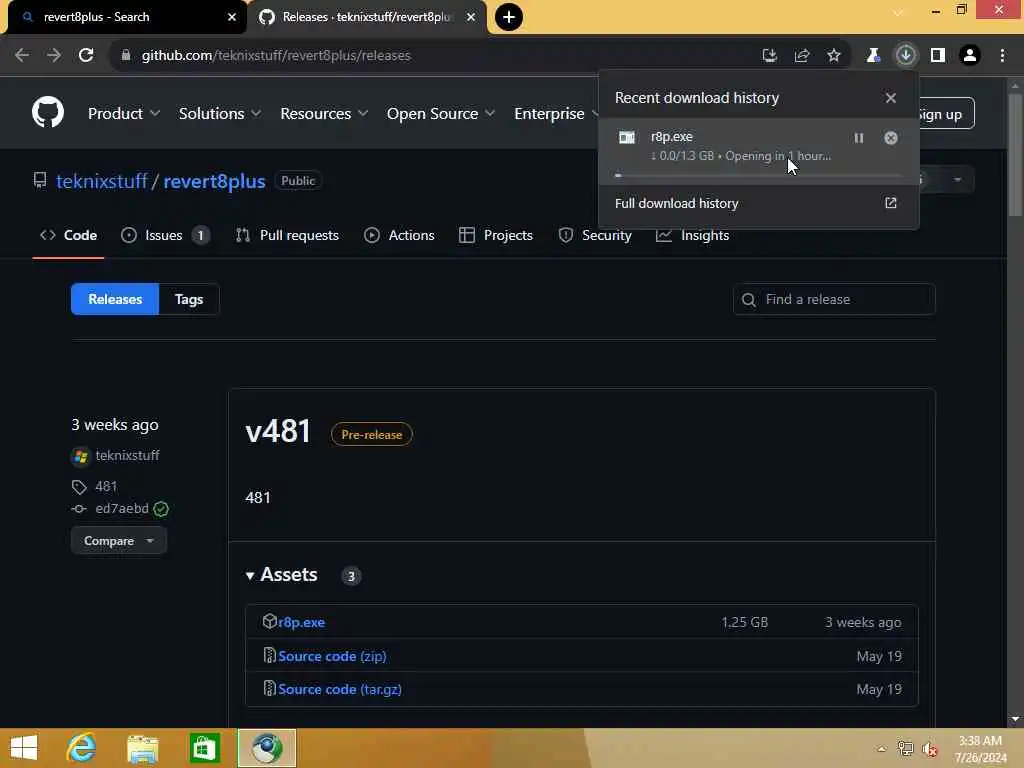Close the revert8plus Search tab
The width and height of the screenshot is (1024, 768).
coord(231,17)
